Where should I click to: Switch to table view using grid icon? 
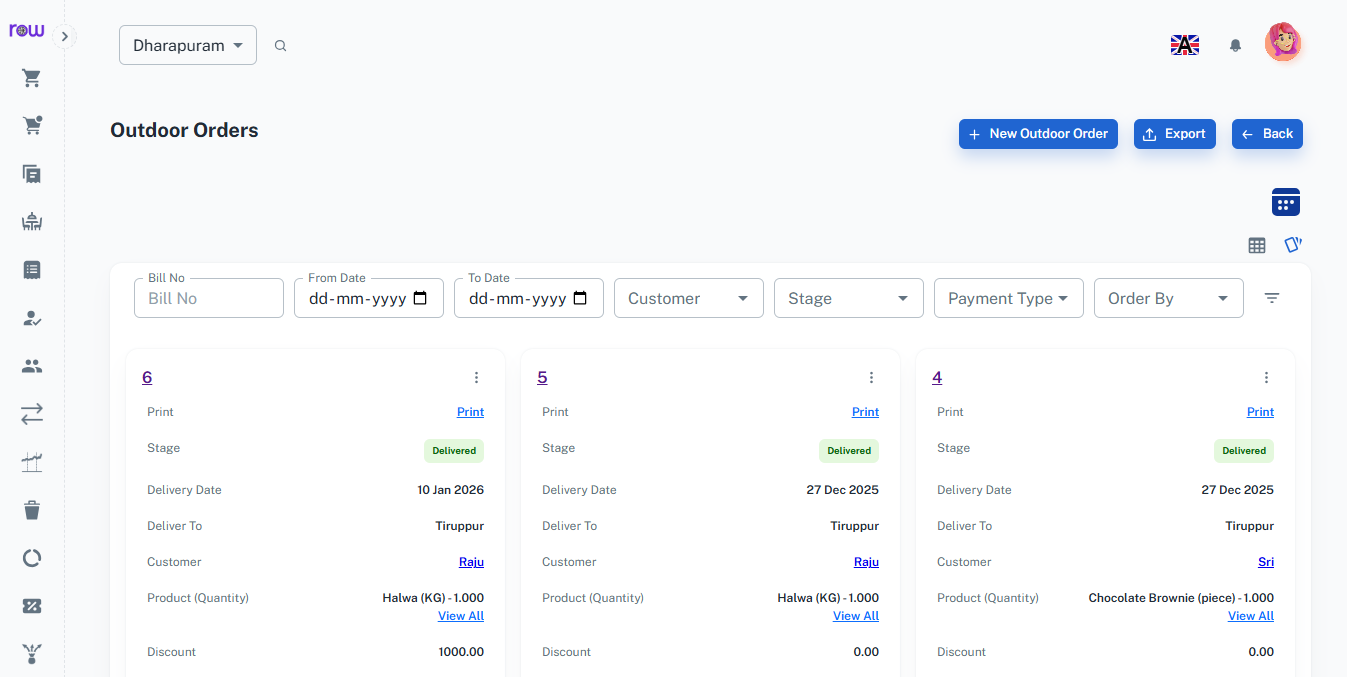(1257, 245)
